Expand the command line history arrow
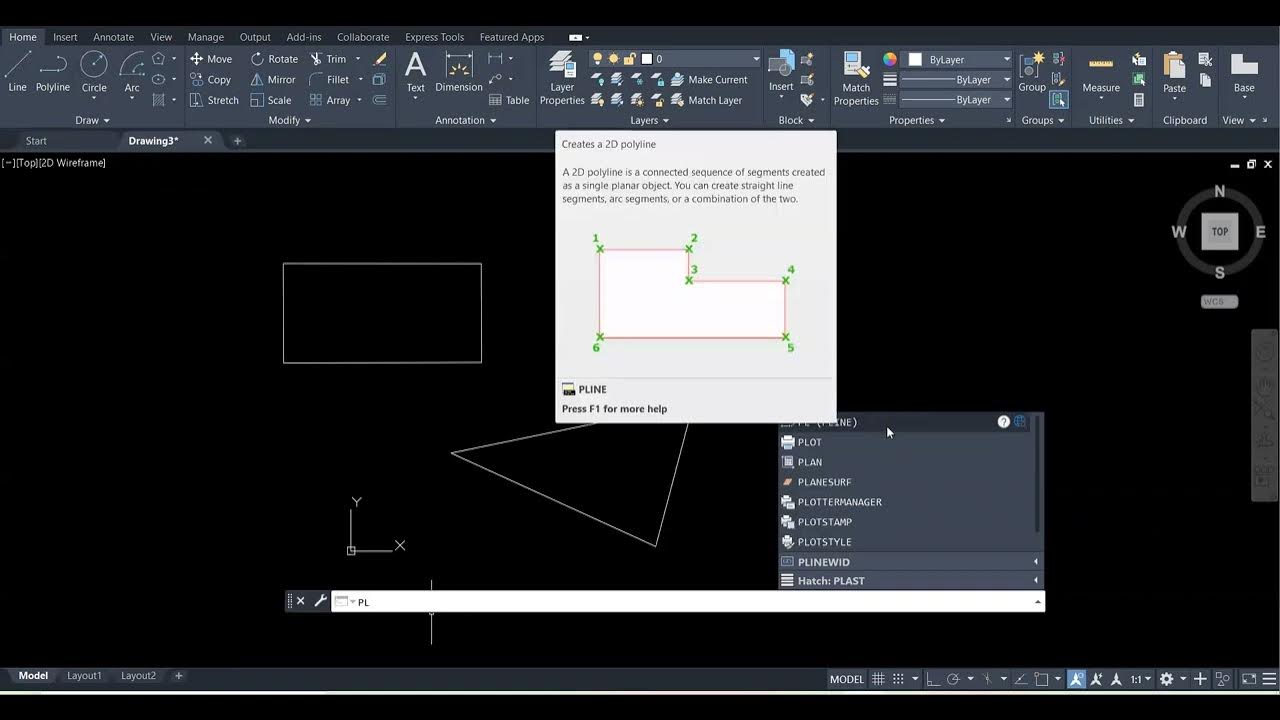This screenshot has height=720, width=1280. click(x=1037, y=602)
